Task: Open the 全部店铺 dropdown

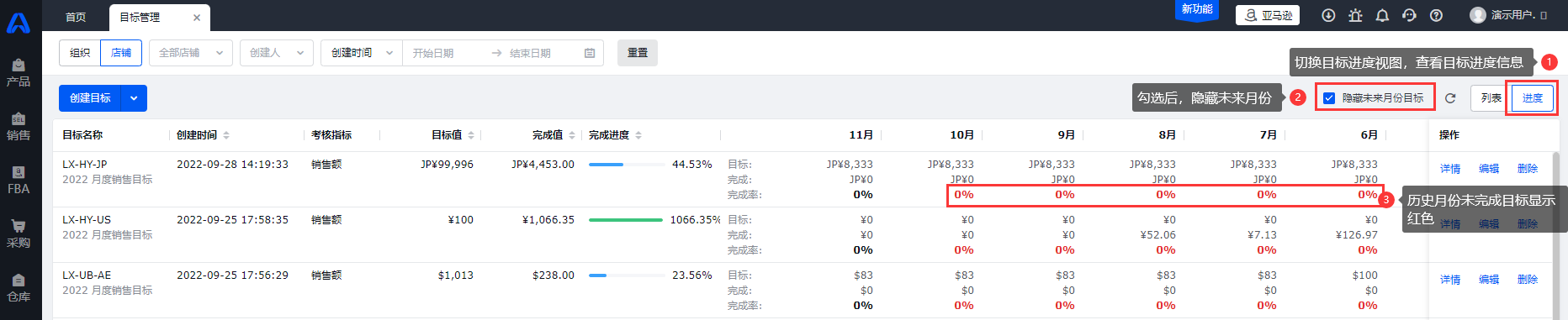Action: (x=191, y=53)
